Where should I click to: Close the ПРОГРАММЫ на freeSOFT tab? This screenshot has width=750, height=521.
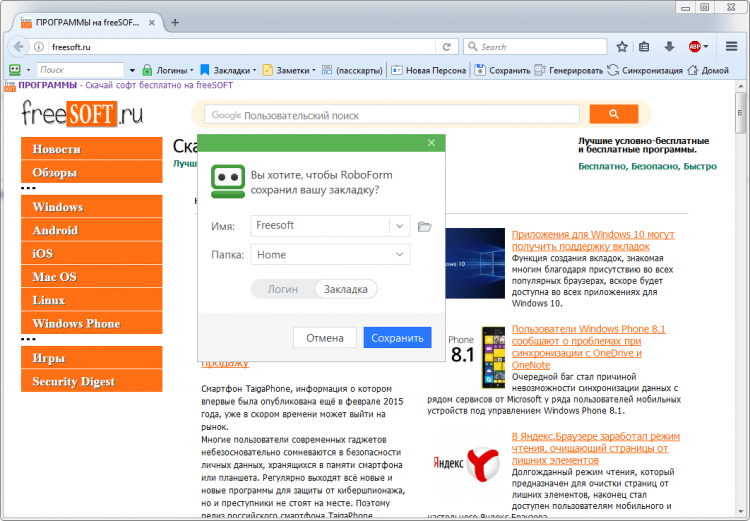pyautogui.click(x=152, y=22)
